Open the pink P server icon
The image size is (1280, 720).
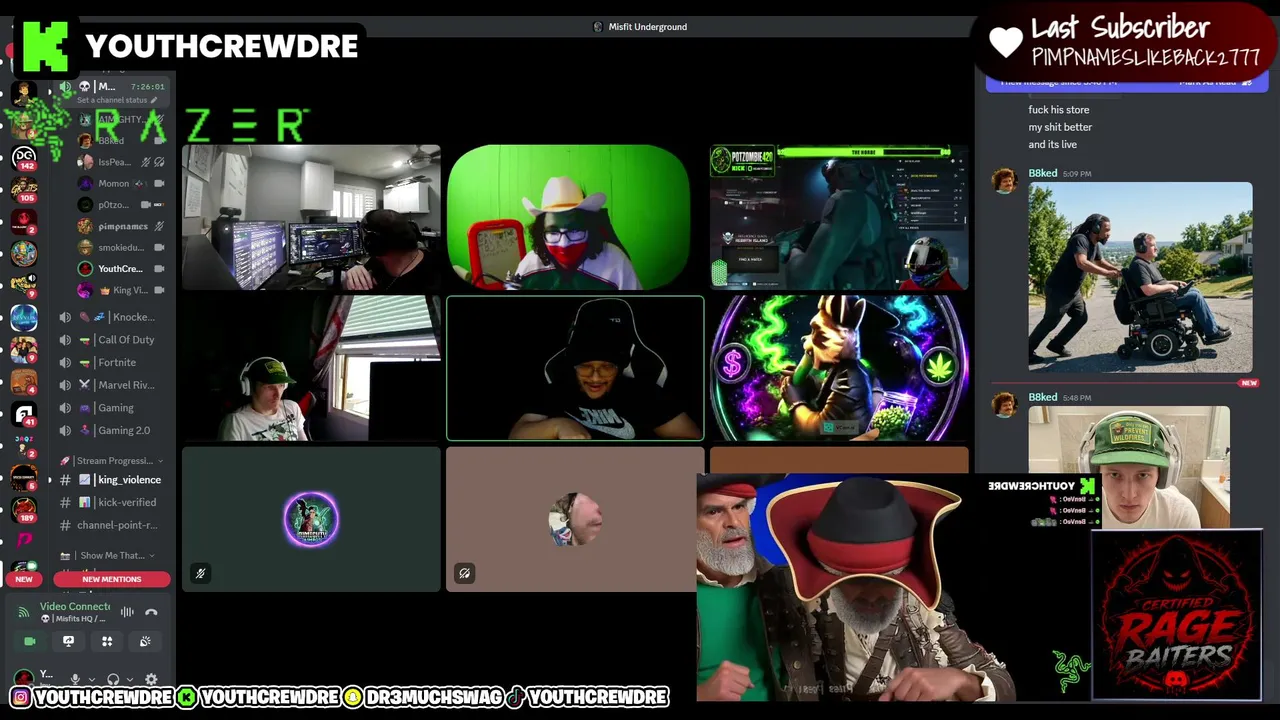[24, 540]
